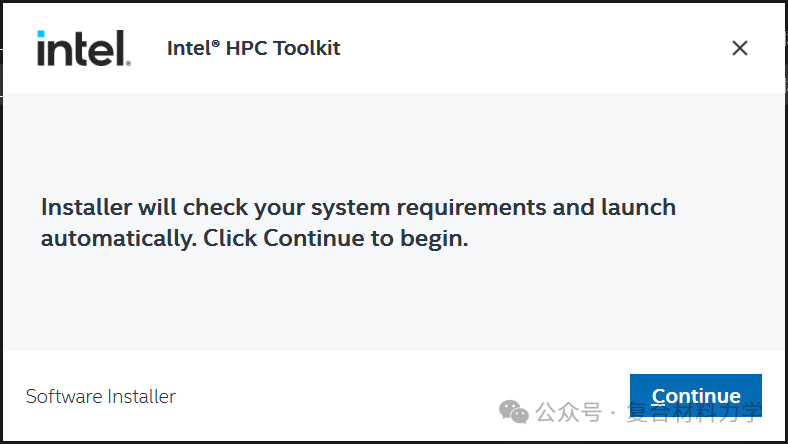The image size is (788, 444).
Task: Click the phrase system requirements in the message
Action: tap(428, 209)
